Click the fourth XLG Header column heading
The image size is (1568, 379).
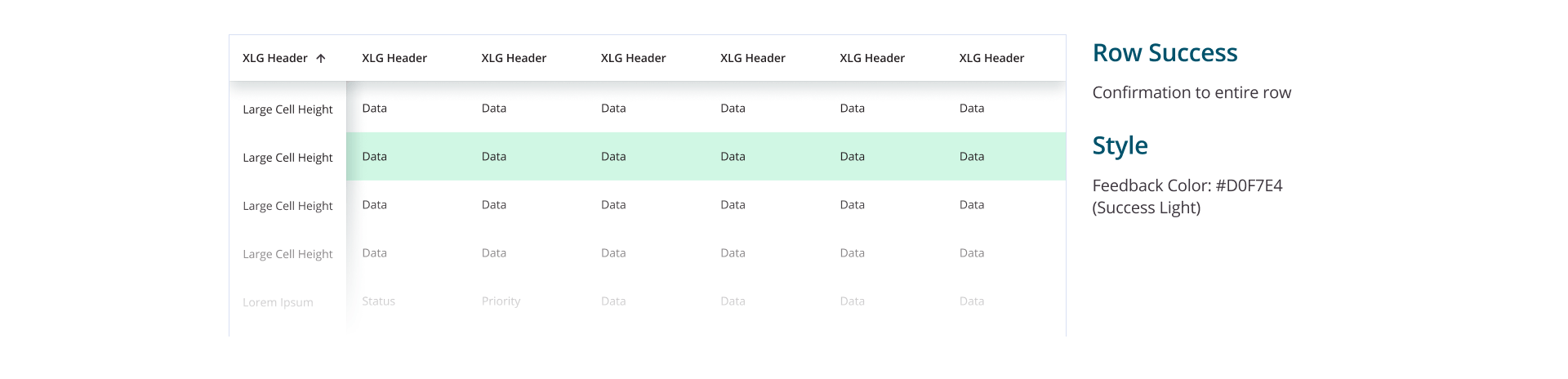click(633, 58)
